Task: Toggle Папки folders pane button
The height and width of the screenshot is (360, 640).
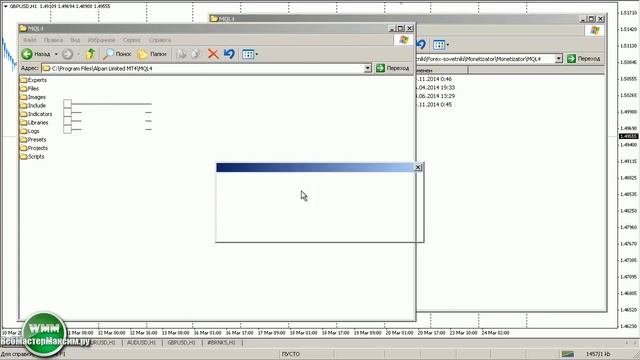Action: 151,54
